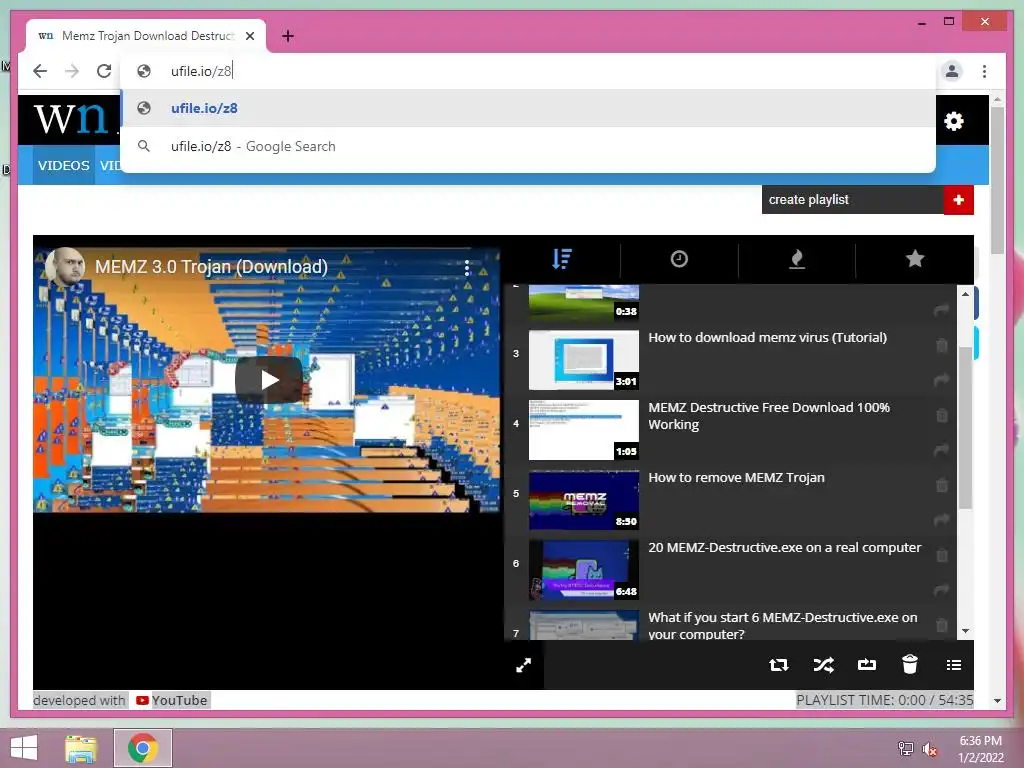
Task: Open the network tray icon
Action: 906,749
